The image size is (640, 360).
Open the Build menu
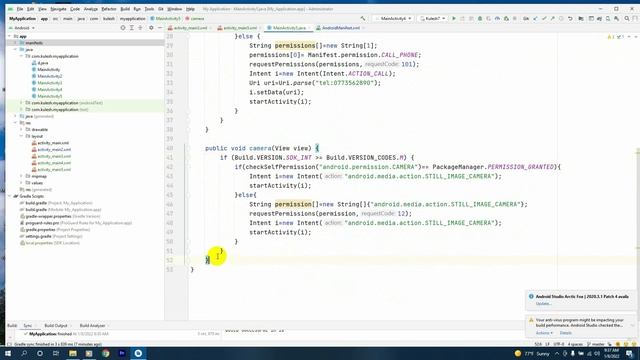tap(125, 9)
